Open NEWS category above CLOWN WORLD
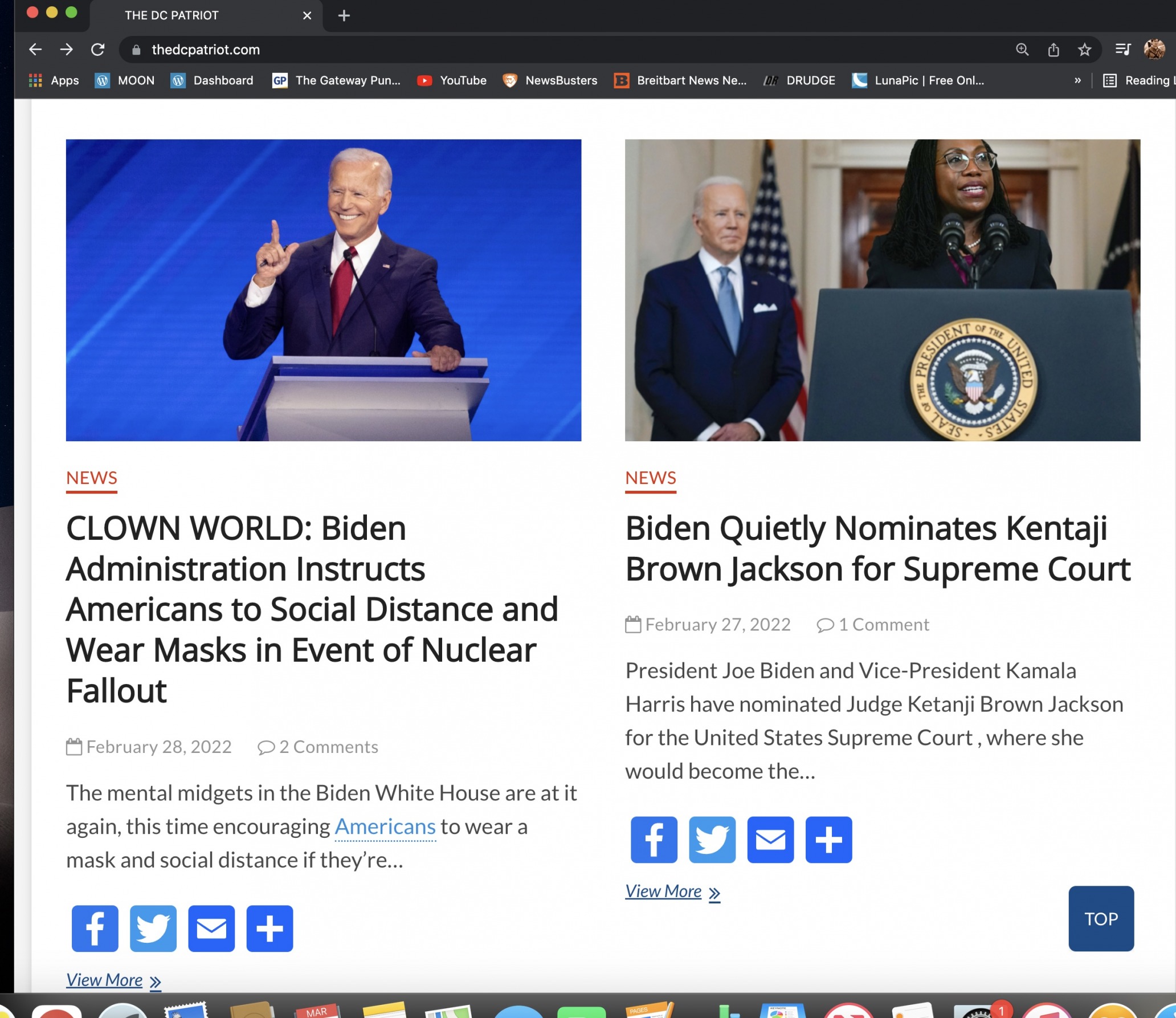Screen dimensions: 1176x1018 coord(92,478)
